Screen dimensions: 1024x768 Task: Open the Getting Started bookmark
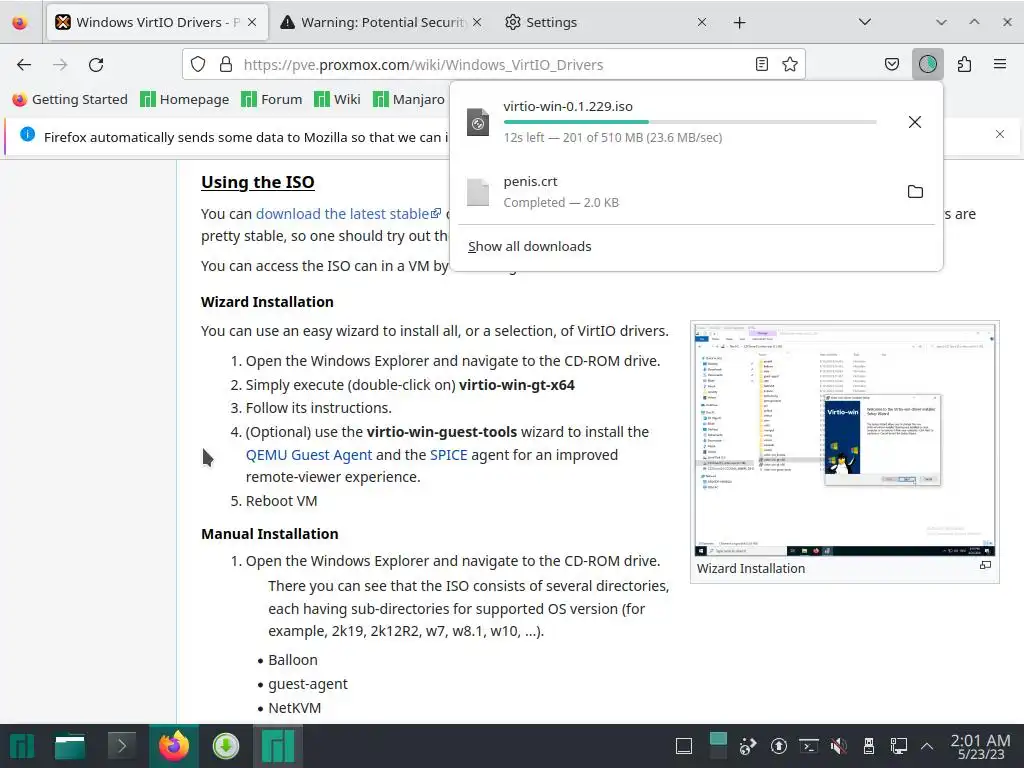tap(70, 99)
